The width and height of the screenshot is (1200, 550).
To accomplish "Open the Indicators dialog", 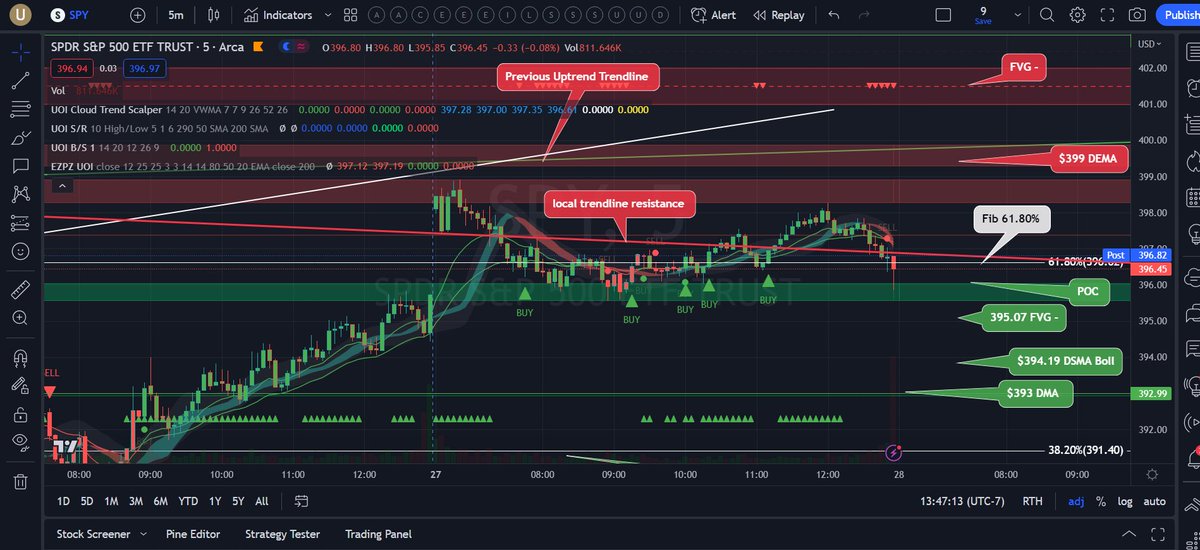I will coord(278,15).
